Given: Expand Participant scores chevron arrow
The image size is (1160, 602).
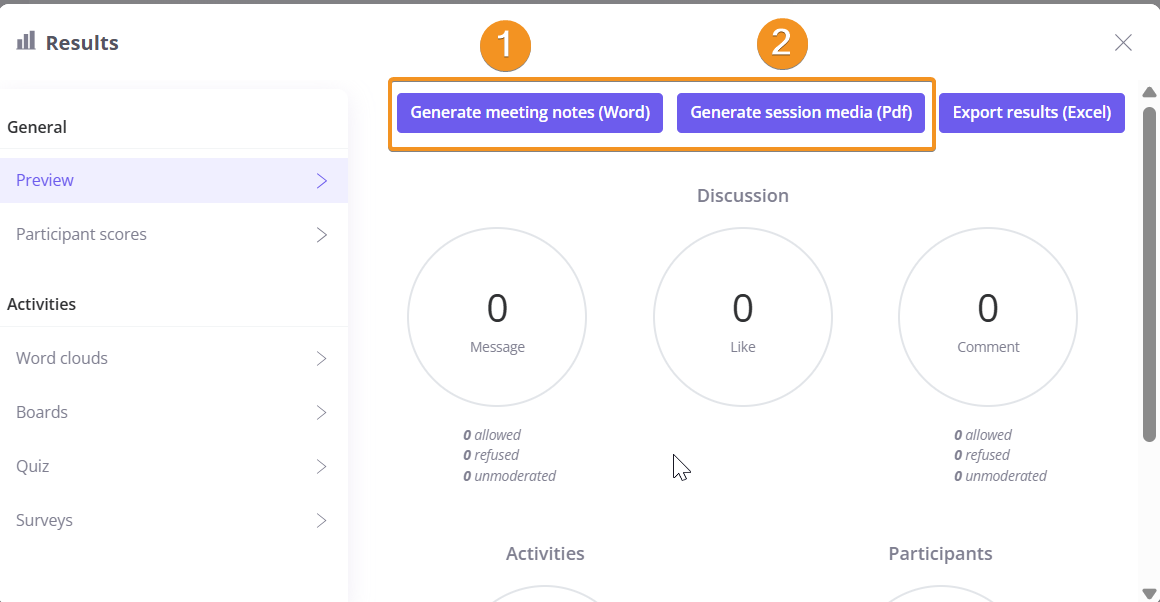Looking at the screenshot, I should click(x=322, y=235).
